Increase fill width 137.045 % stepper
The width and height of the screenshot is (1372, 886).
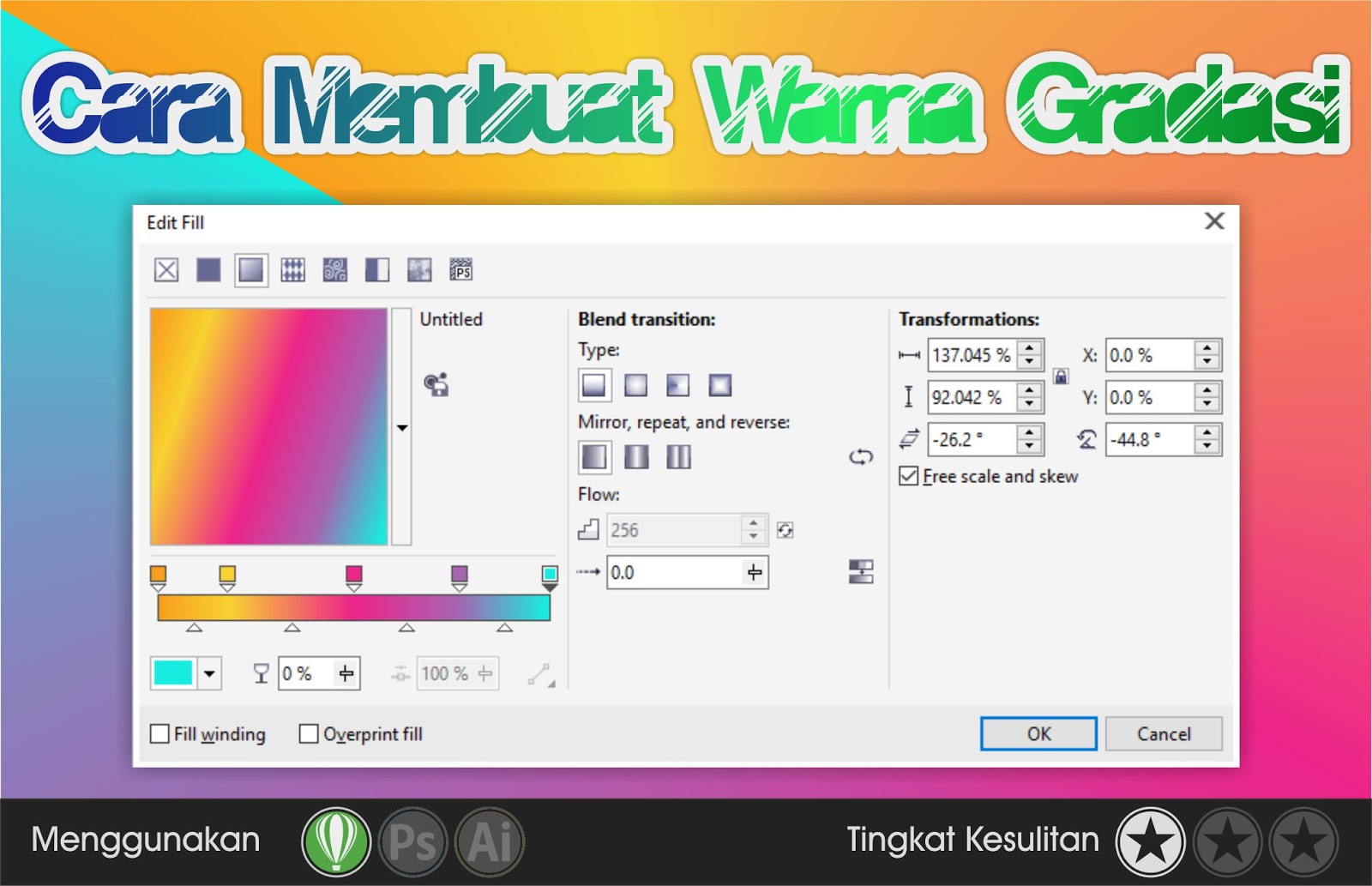(1029, 348)
